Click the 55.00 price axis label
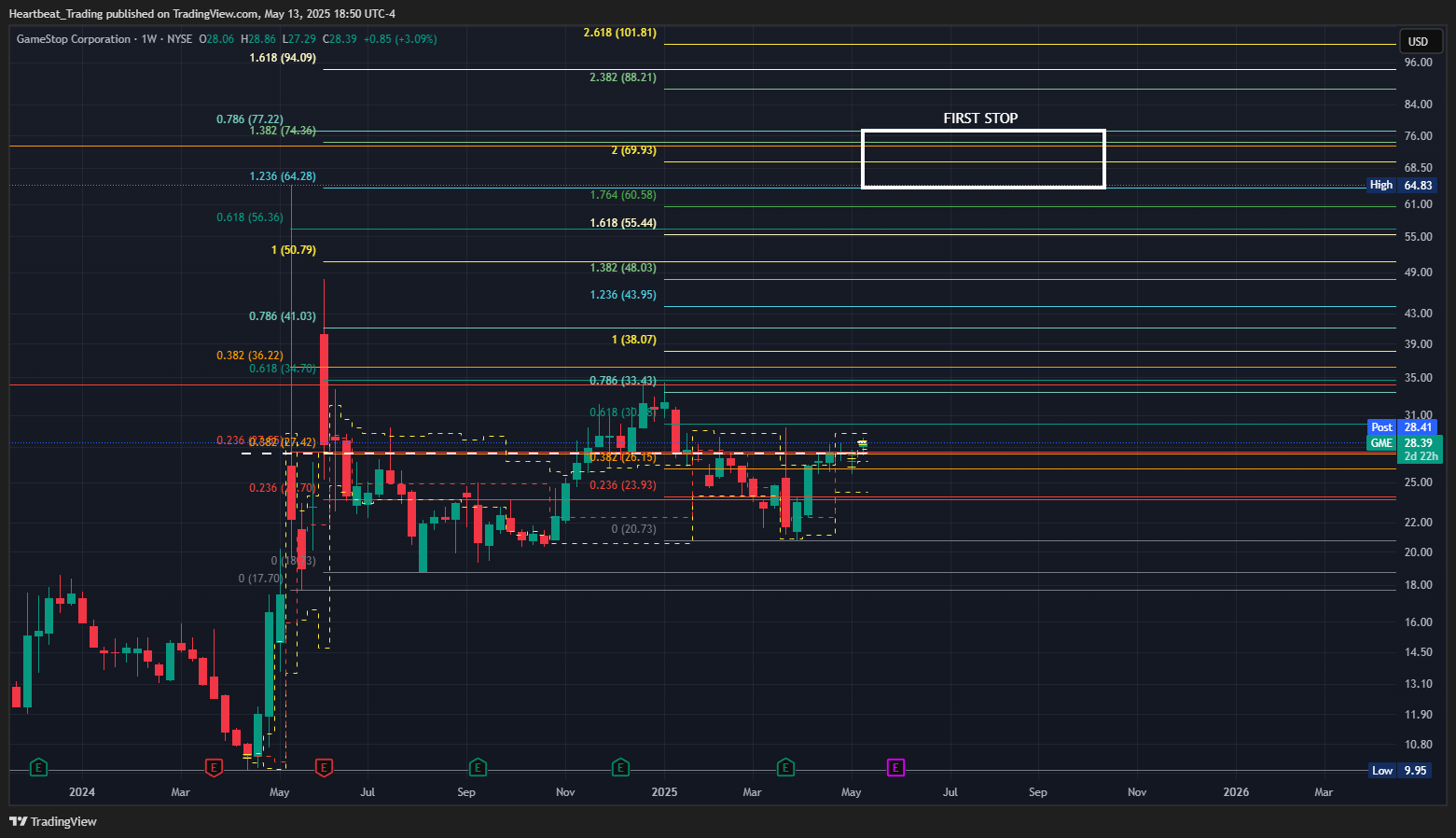The image size is (1456, 838). point(1418,237)
